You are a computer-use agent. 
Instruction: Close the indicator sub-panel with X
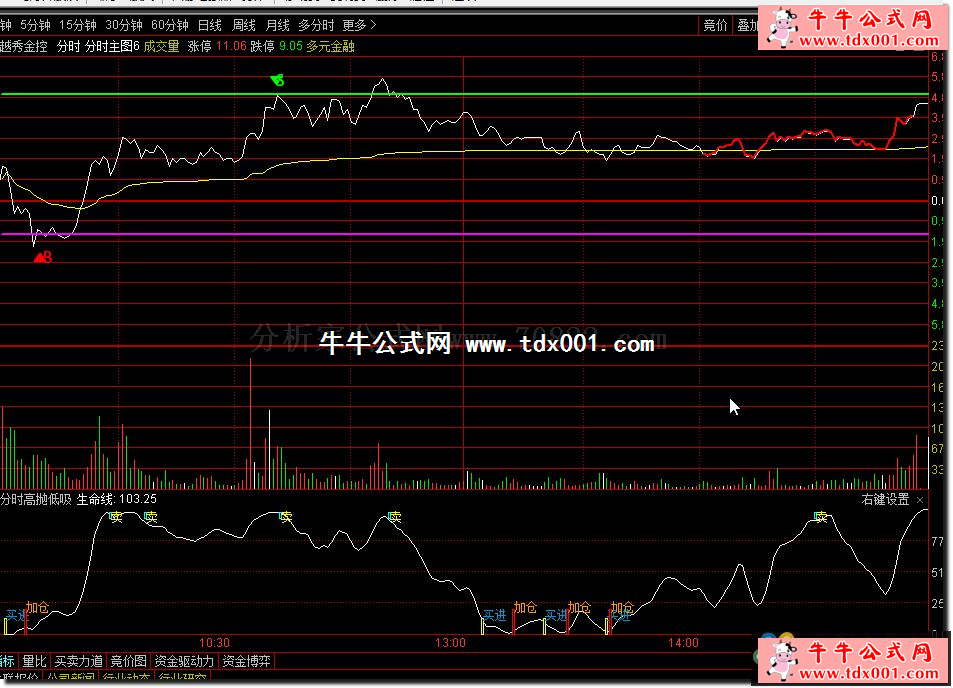click(920, 500)
